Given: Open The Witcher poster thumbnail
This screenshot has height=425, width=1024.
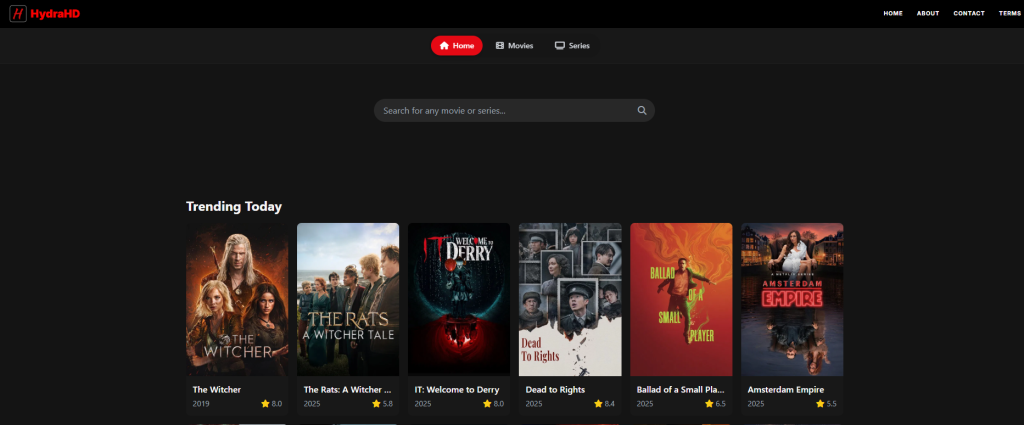Looking at the screenshot, I should tap(237, 300).
